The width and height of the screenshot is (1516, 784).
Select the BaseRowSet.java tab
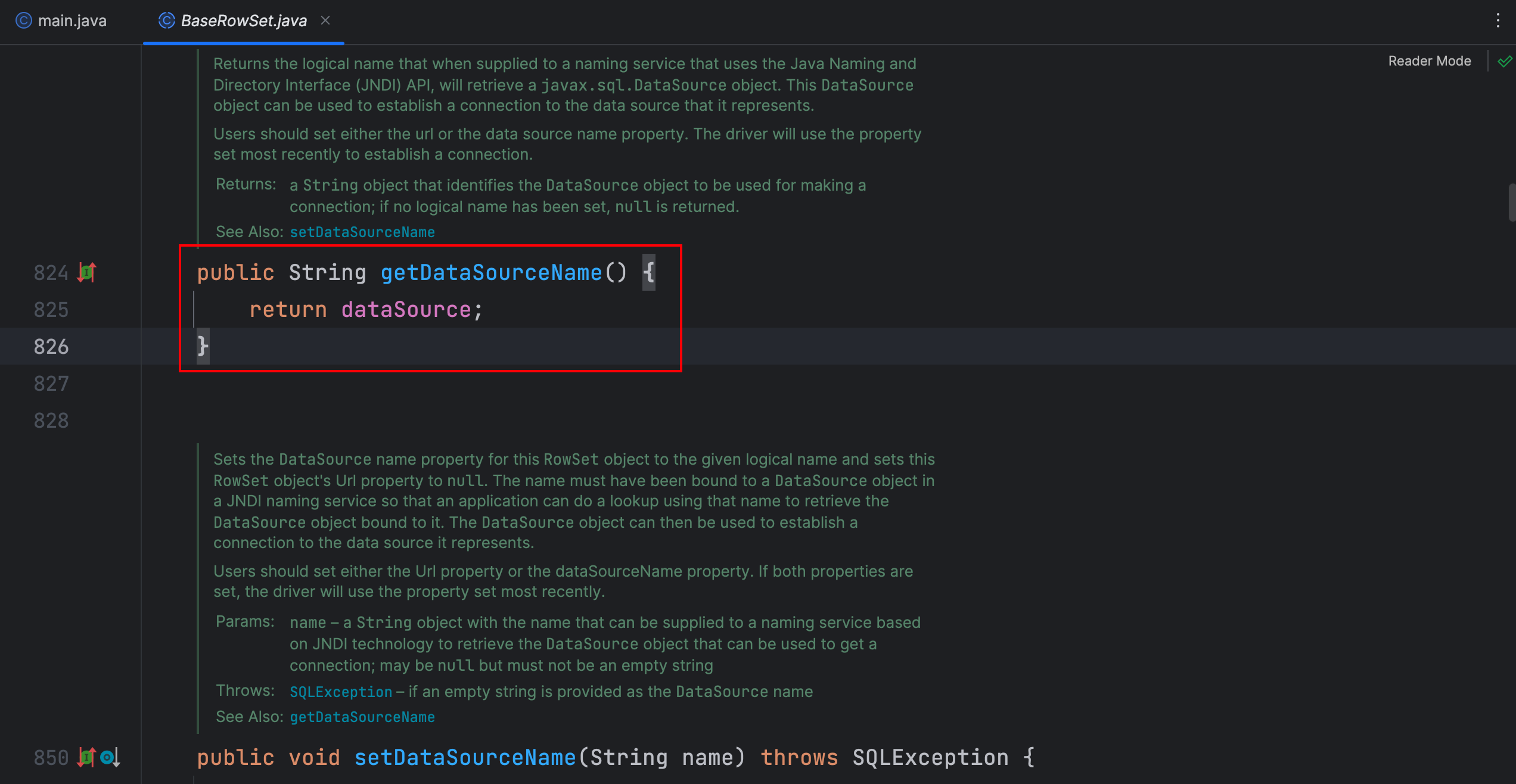(x=244, y=21)
